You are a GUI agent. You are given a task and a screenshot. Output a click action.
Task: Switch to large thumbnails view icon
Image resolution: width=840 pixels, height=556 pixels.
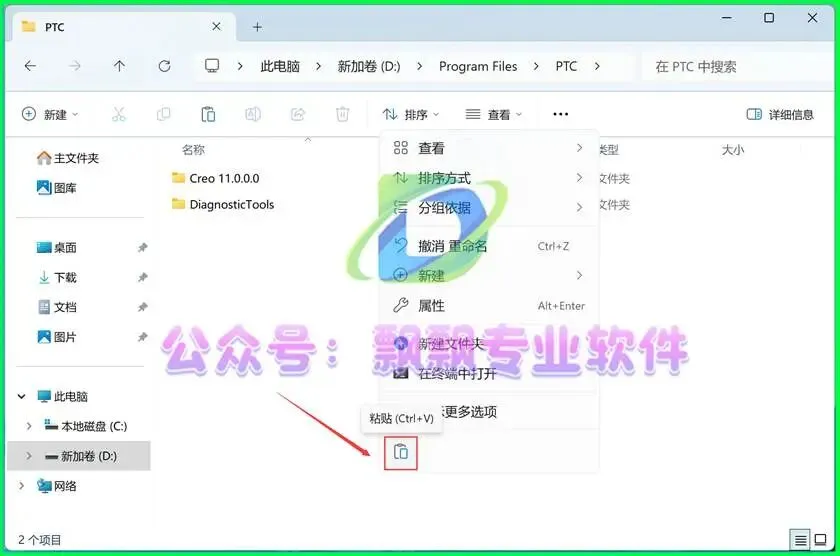(x=820, y=540)
